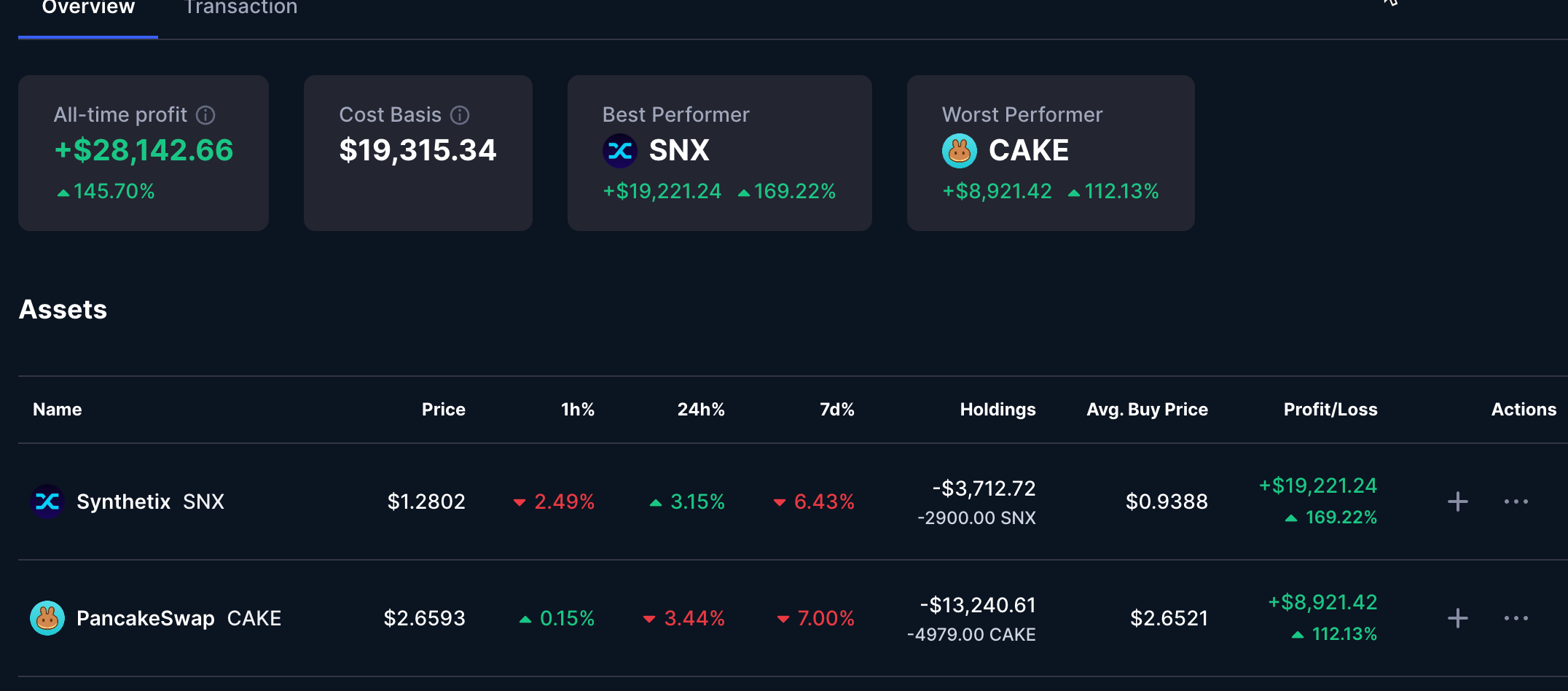Switch to the Overview tab
Image resolution: width=1568 pixels, height=691 pixels.
pos(88,9)
